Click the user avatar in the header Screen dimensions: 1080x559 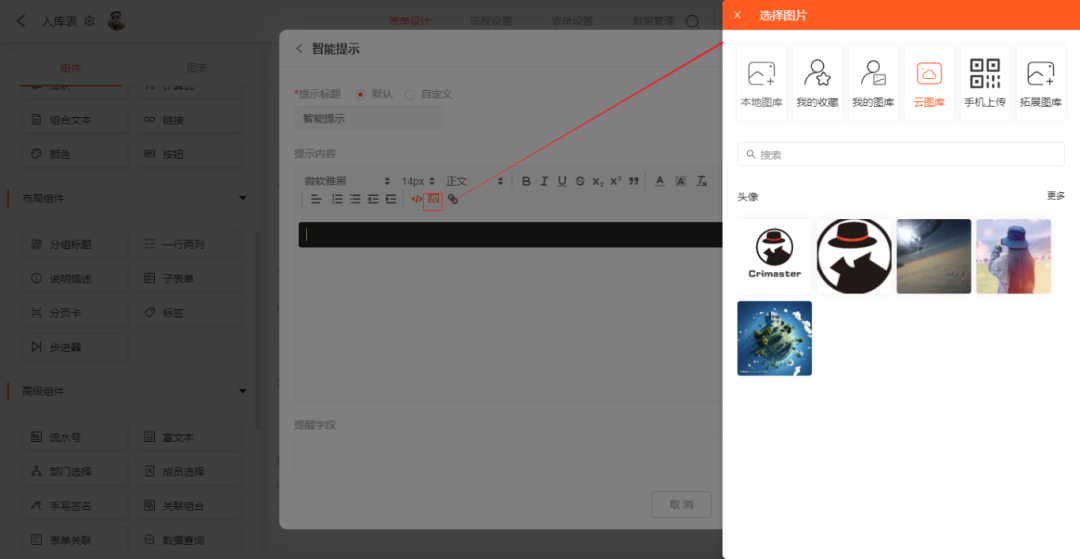[116, 21]
